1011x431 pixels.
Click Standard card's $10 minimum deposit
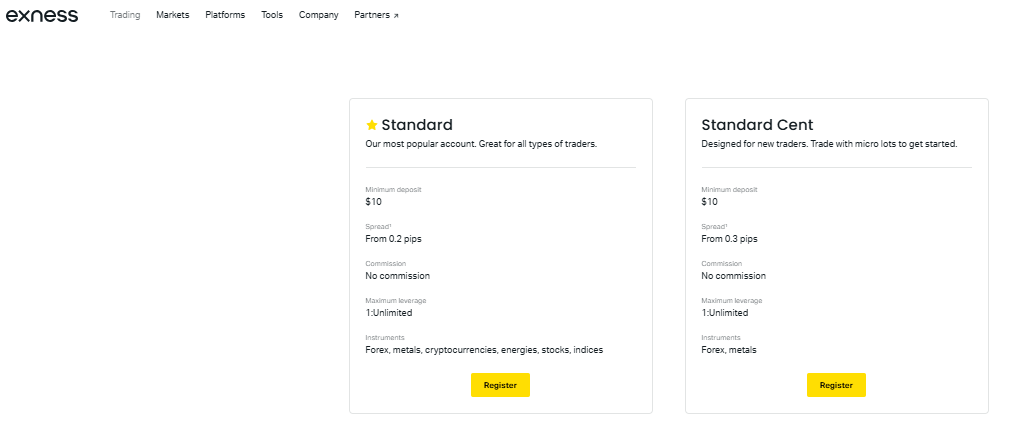pos(374,201)
